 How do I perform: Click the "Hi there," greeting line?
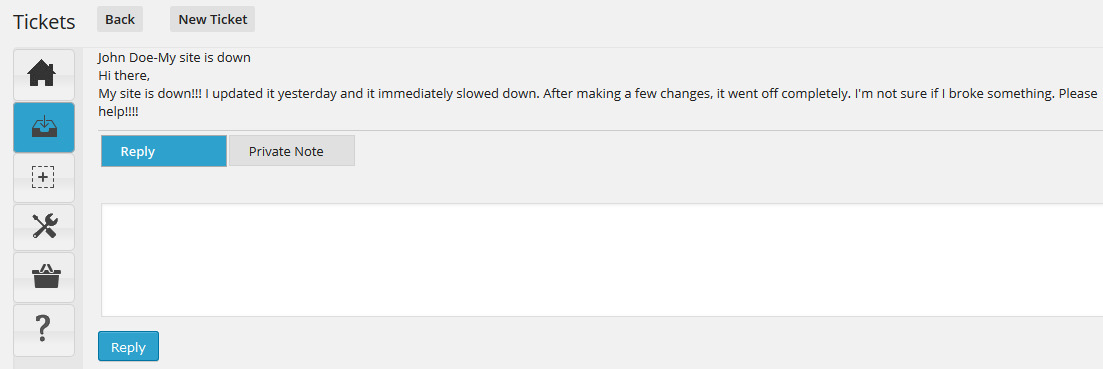coord(124,75)
